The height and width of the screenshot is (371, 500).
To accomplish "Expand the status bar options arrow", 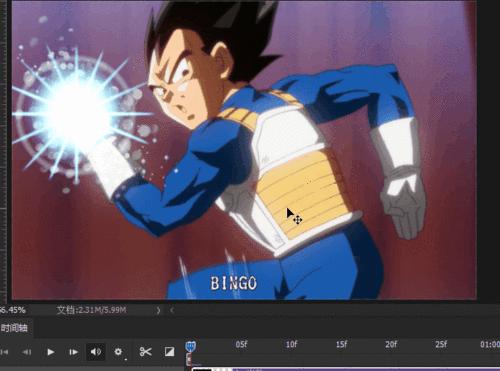I will pos(158,310).
